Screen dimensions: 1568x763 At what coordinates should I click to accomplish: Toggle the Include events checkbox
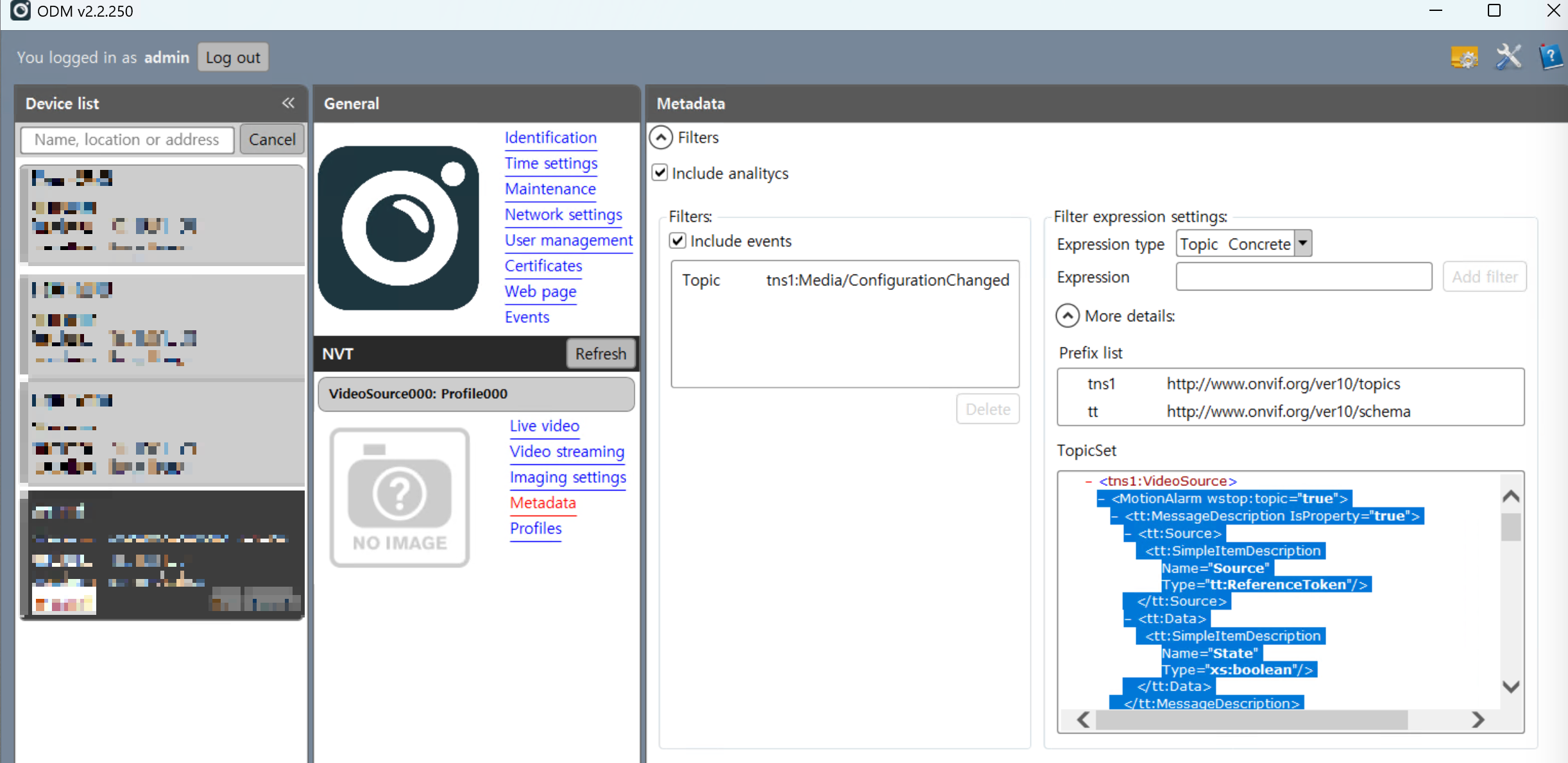coord(678,241)
